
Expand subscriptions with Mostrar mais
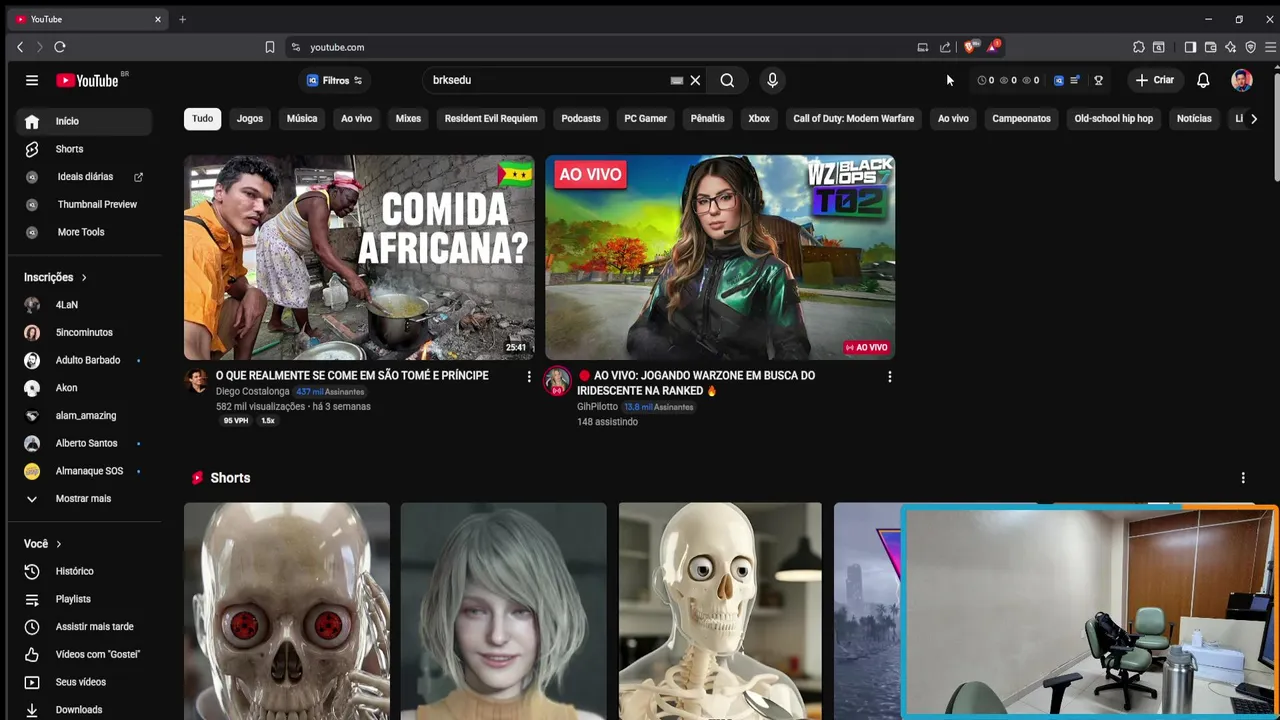(83, 498)
